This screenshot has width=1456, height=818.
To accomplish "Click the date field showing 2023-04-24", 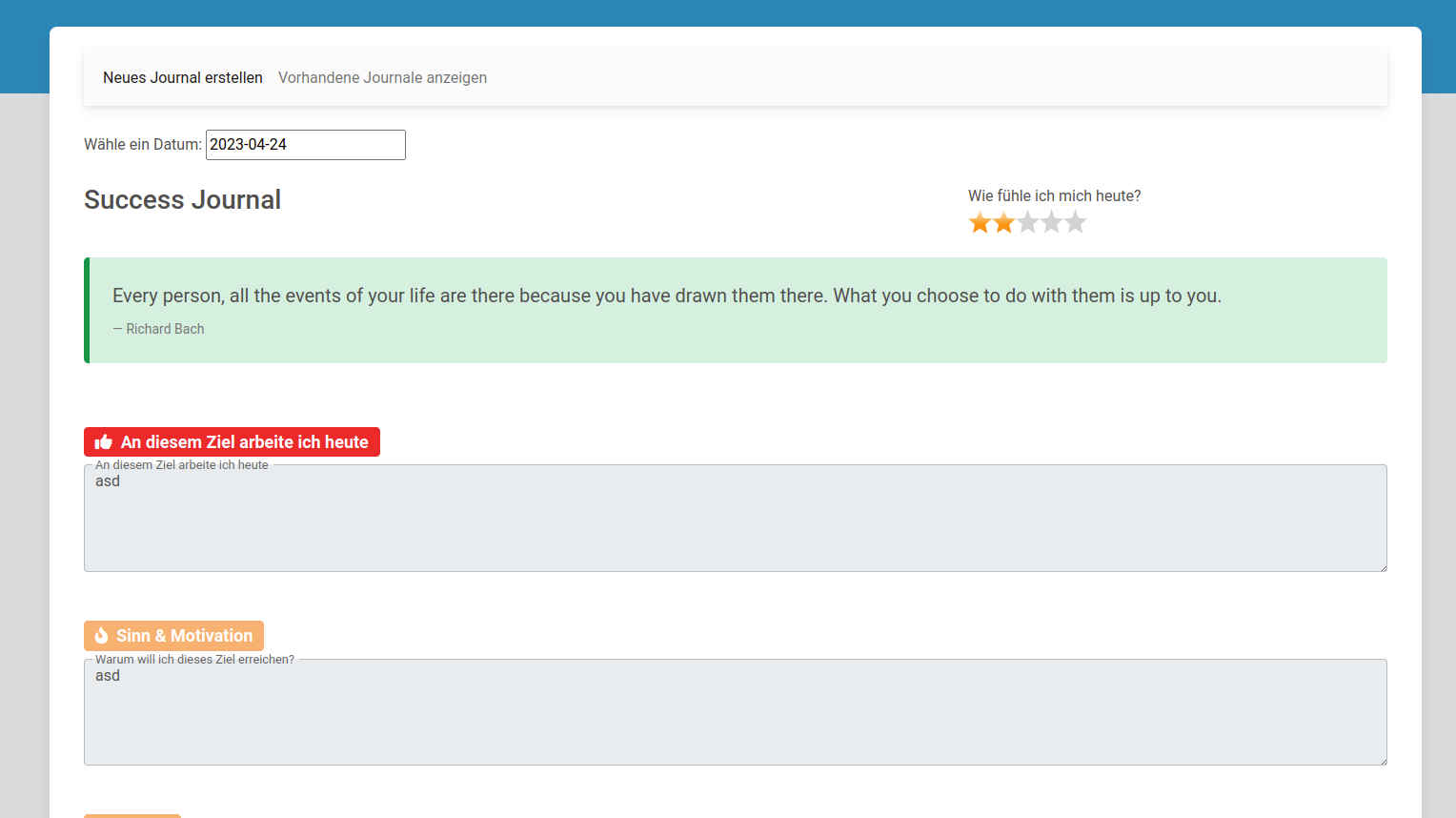I will coord(306,145).
